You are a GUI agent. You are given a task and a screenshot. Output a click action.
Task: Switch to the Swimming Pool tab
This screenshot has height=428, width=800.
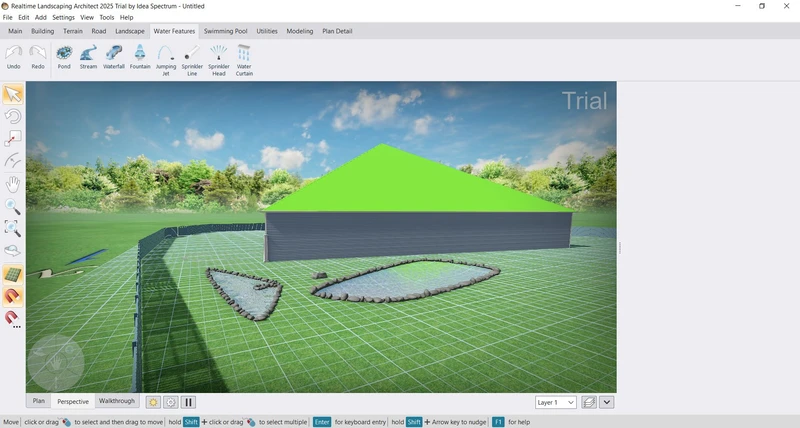[225, 31]
